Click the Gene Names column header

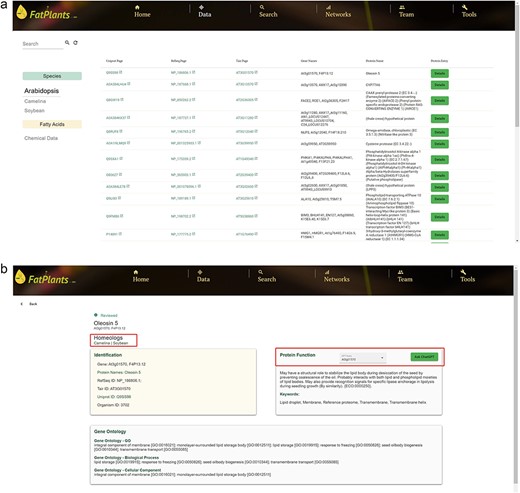(309, 61)
